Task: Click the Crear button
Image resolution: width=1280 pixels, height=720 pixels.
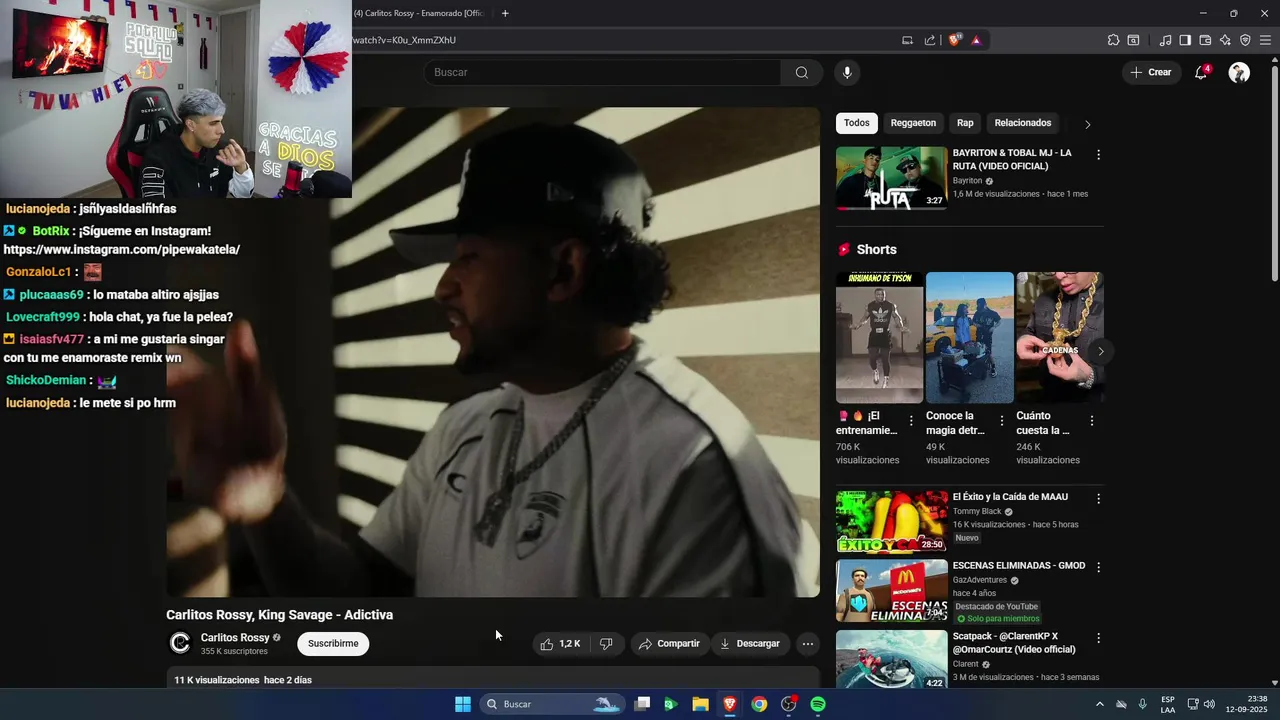Action: point(1150,72)
